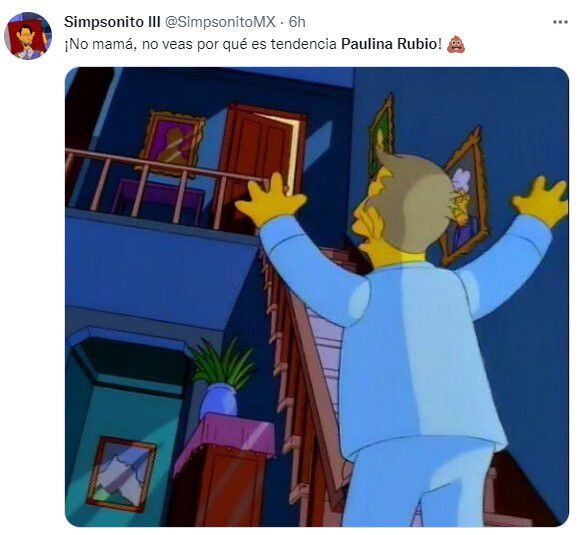The height and width of the screenshot is (535, 586).
Task: Open the Simpsons meme image attachment
Action: point(317,297)
